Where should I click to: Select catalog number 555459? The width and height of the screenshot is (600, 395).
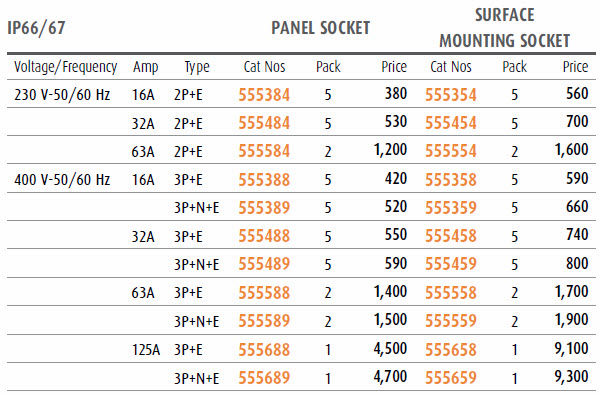point(451,264)
